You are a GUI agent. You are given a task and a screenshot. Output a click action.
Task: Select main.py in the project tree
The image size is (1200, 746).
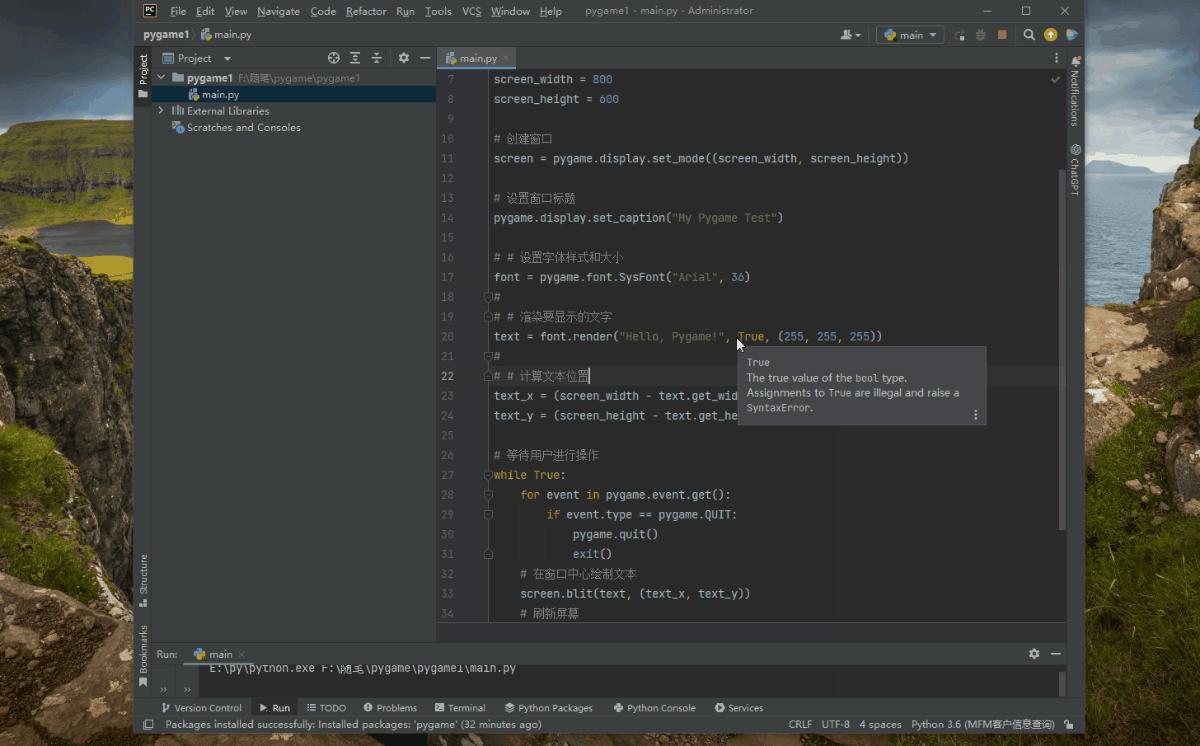(220, 94)
